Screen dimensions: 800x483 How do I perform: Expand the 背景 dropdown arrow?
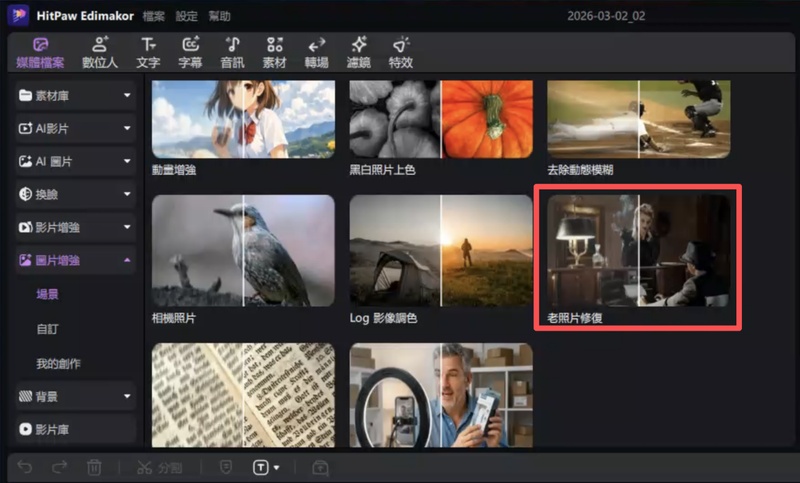pyautogui.click(x=127, y=396)
